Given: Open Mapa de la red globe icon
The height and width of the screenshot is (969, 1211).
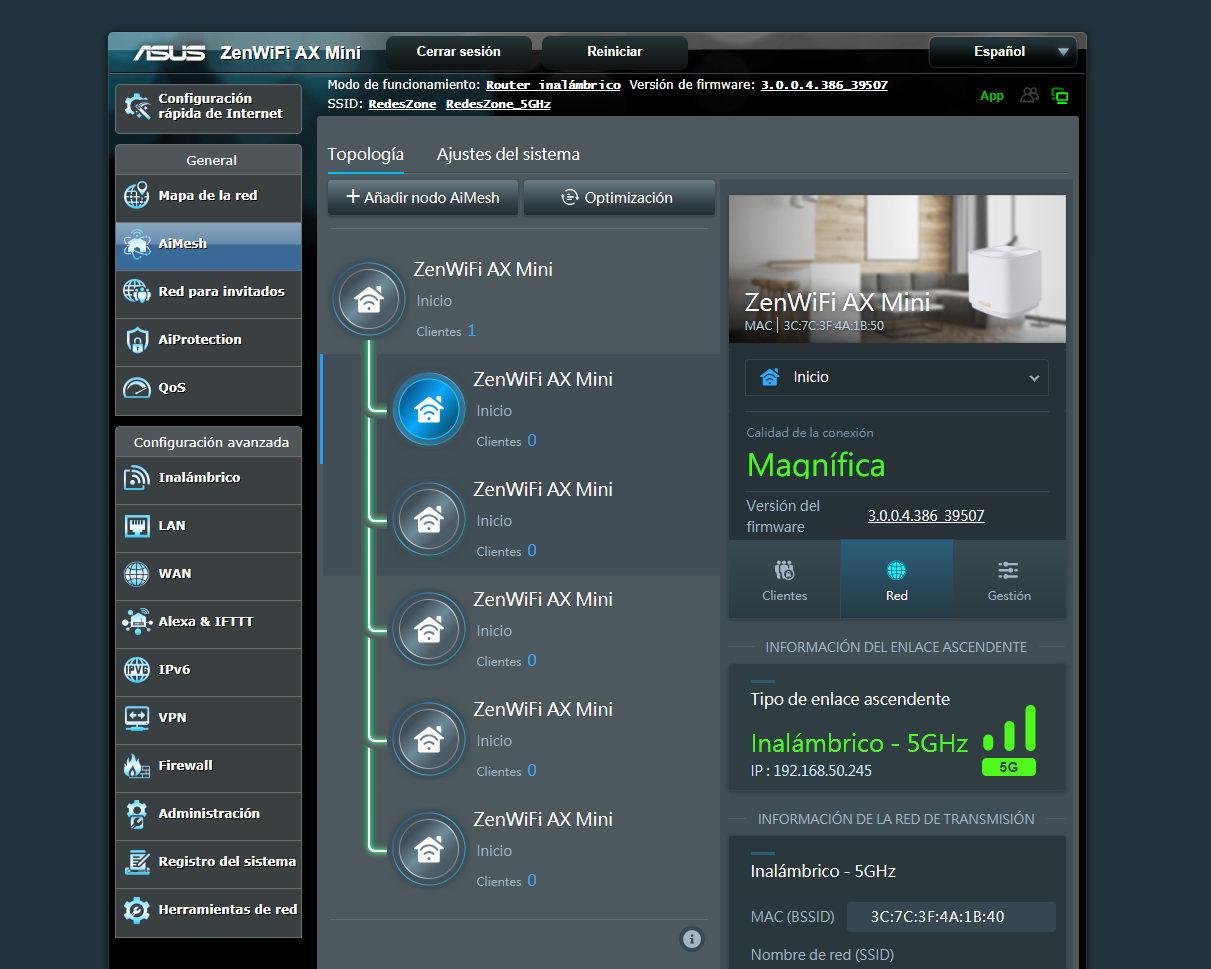Looking at the screenshot, I should pyautogui.click(x=136, y=196).
